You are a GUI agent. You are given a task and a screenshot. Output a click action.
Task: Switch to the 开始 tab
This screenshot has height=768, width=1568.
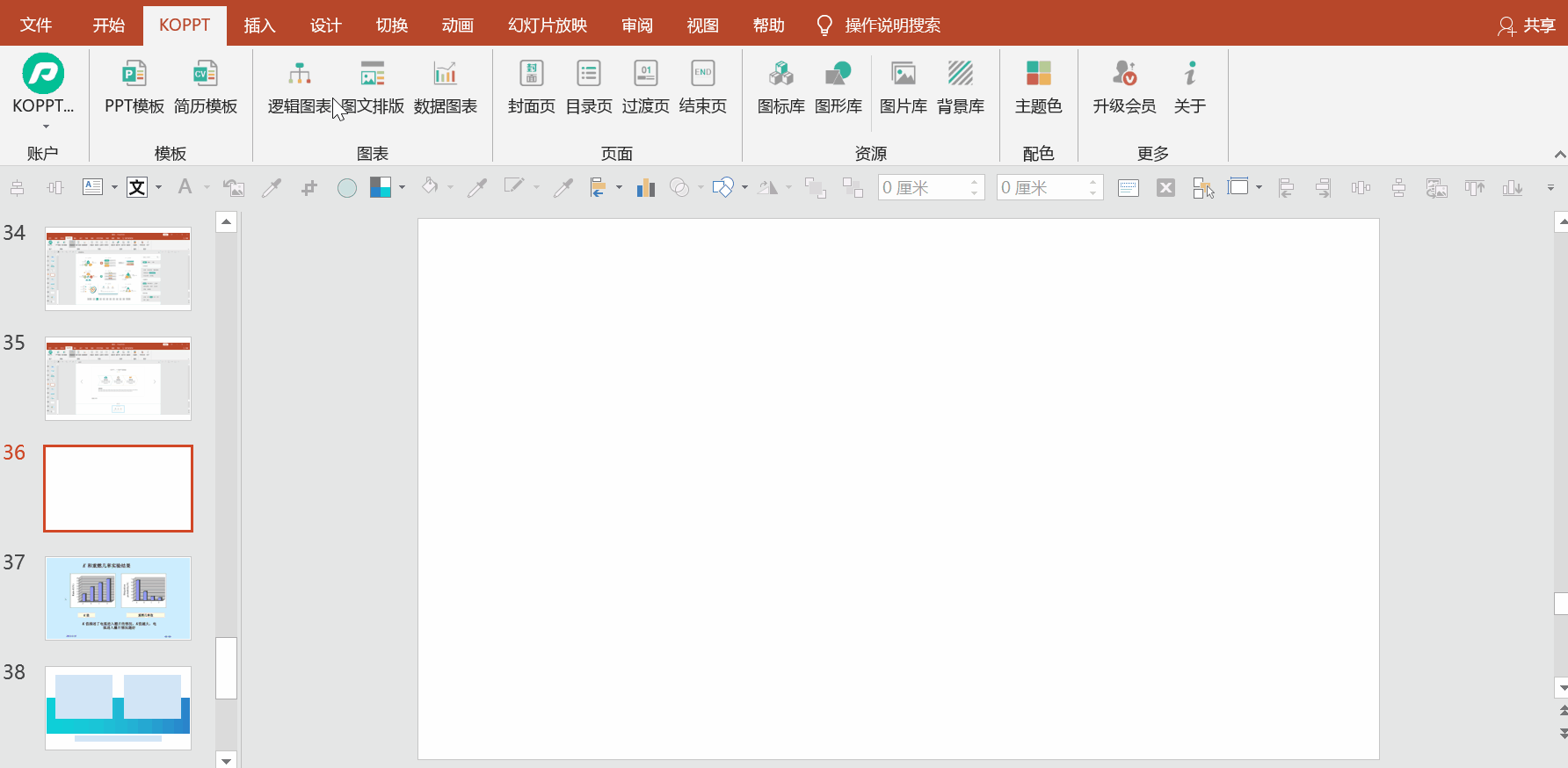coord(109,25)
